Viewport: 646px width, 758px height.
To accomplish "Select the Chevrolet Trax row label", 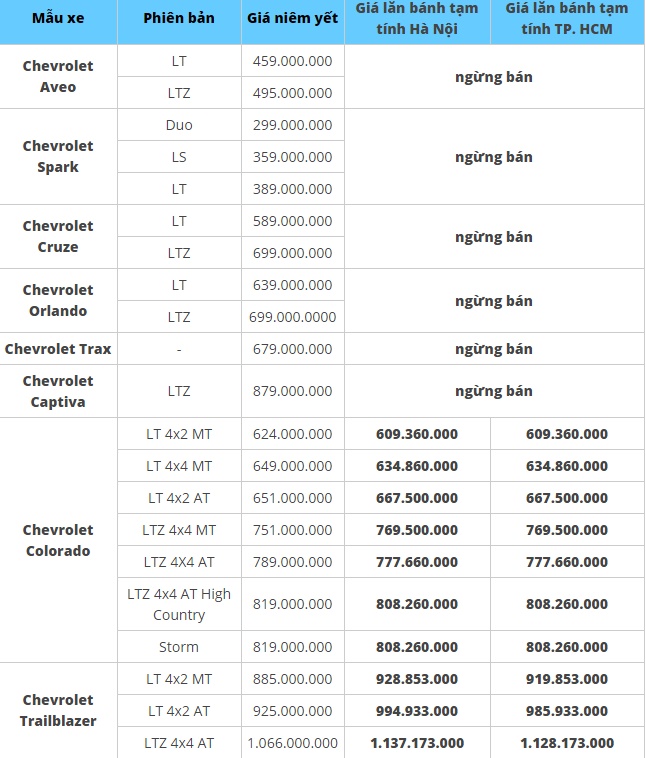I will (x=58, y=349).
